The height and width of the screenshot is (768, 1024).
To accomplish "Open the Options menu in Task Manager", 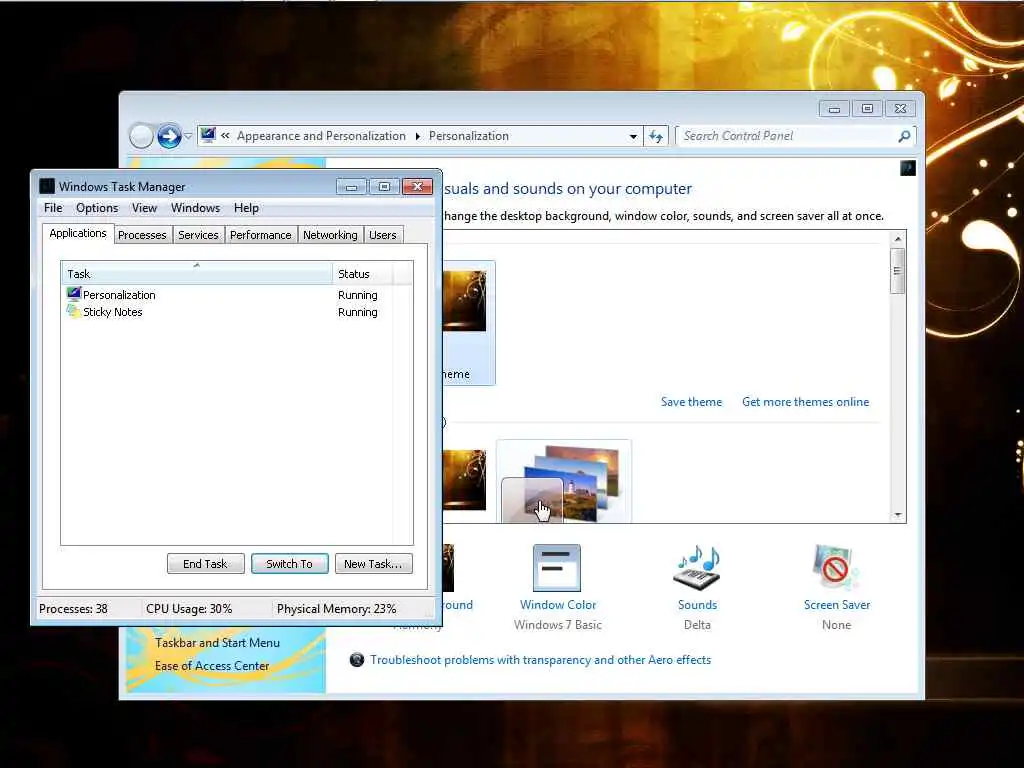I will (x=97, y=208).
